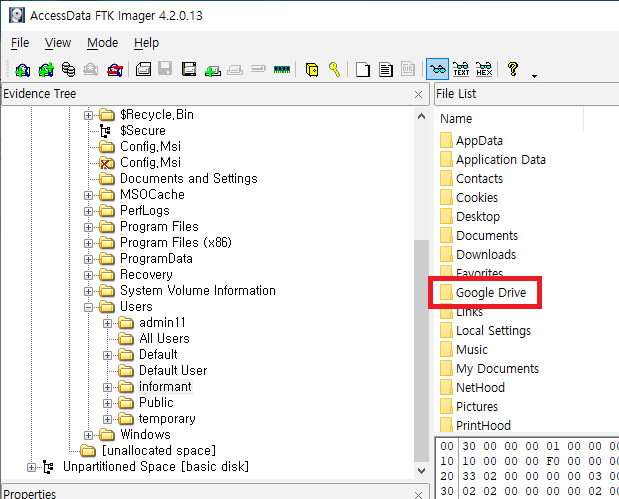Click the blank page Export Files icon

tap(362, 69)
